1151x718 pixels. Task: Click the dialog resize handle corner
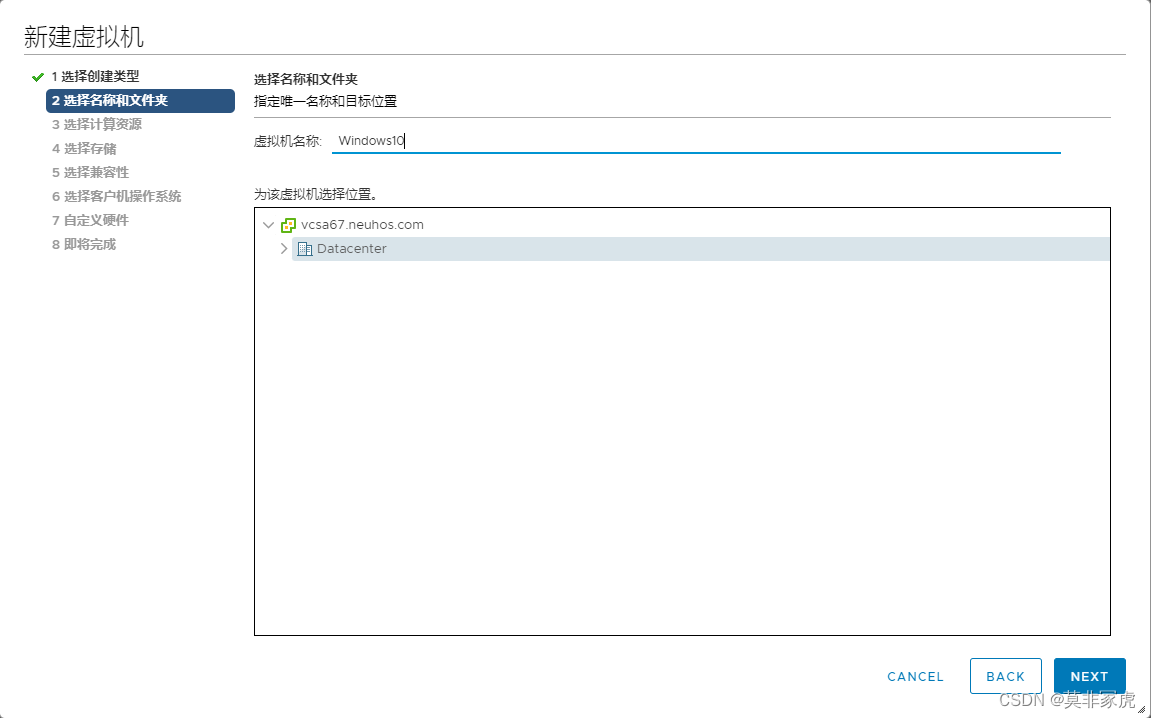[1140, 708]
